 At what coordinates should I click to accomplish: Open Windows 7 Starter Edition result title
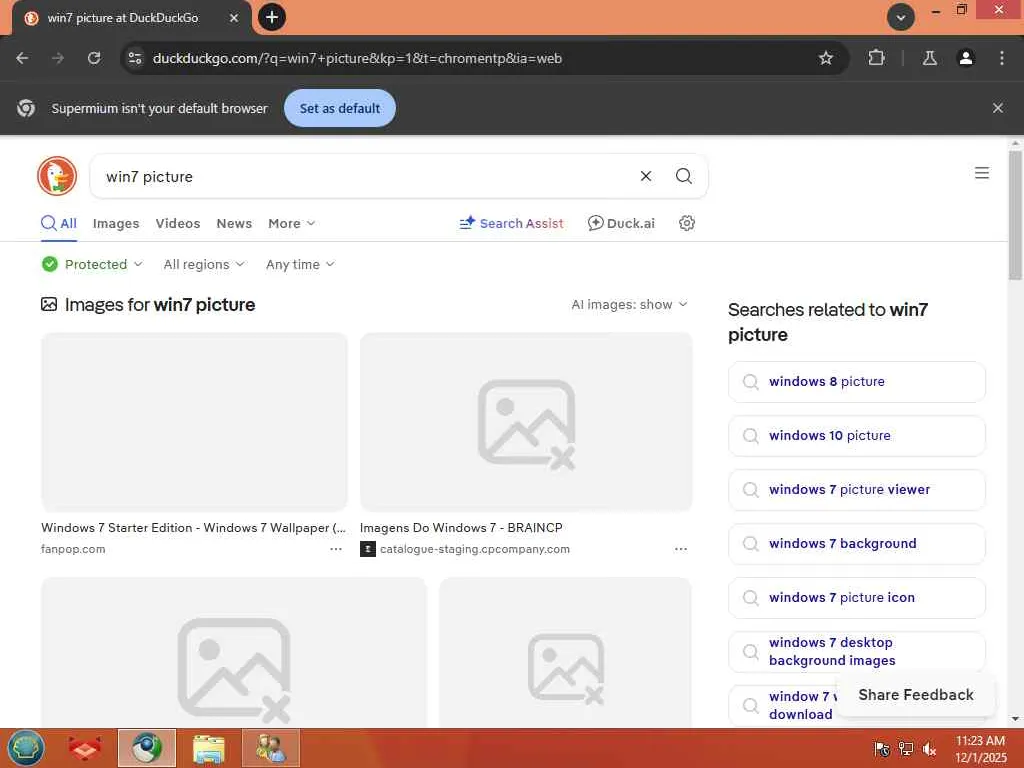point(193,528)
